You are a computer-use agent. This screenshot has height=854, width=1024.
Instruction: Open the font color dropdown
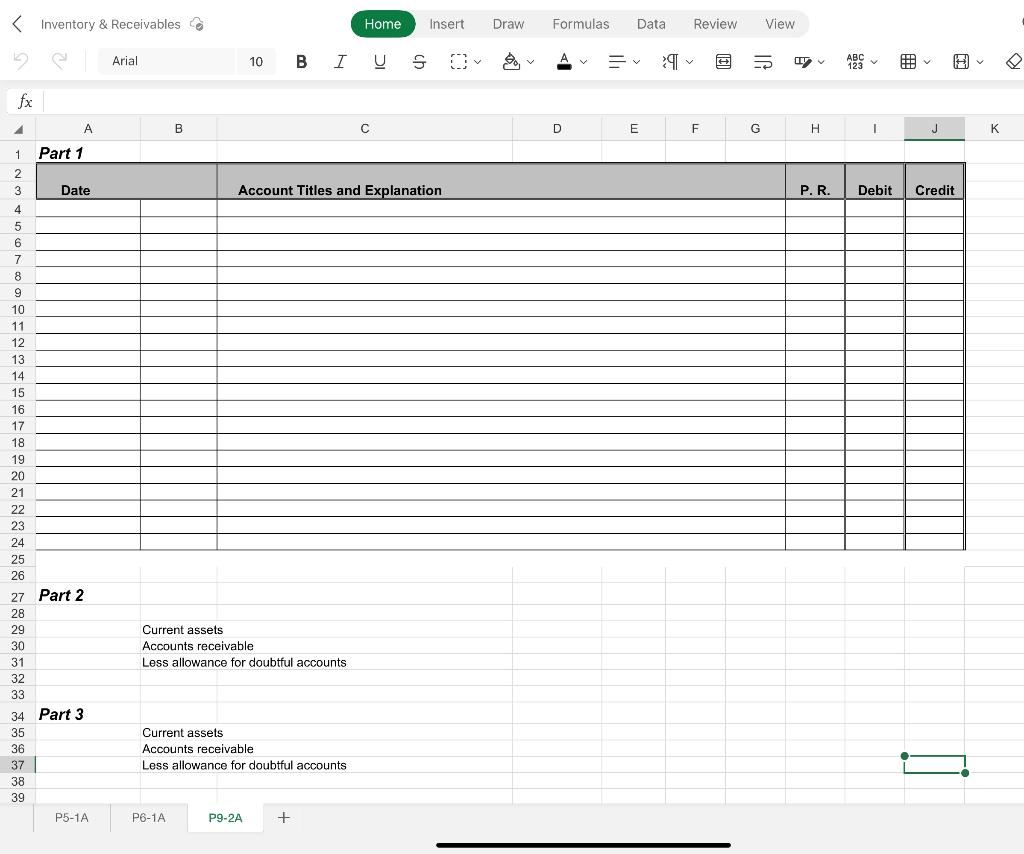click(x=582, y=61)
